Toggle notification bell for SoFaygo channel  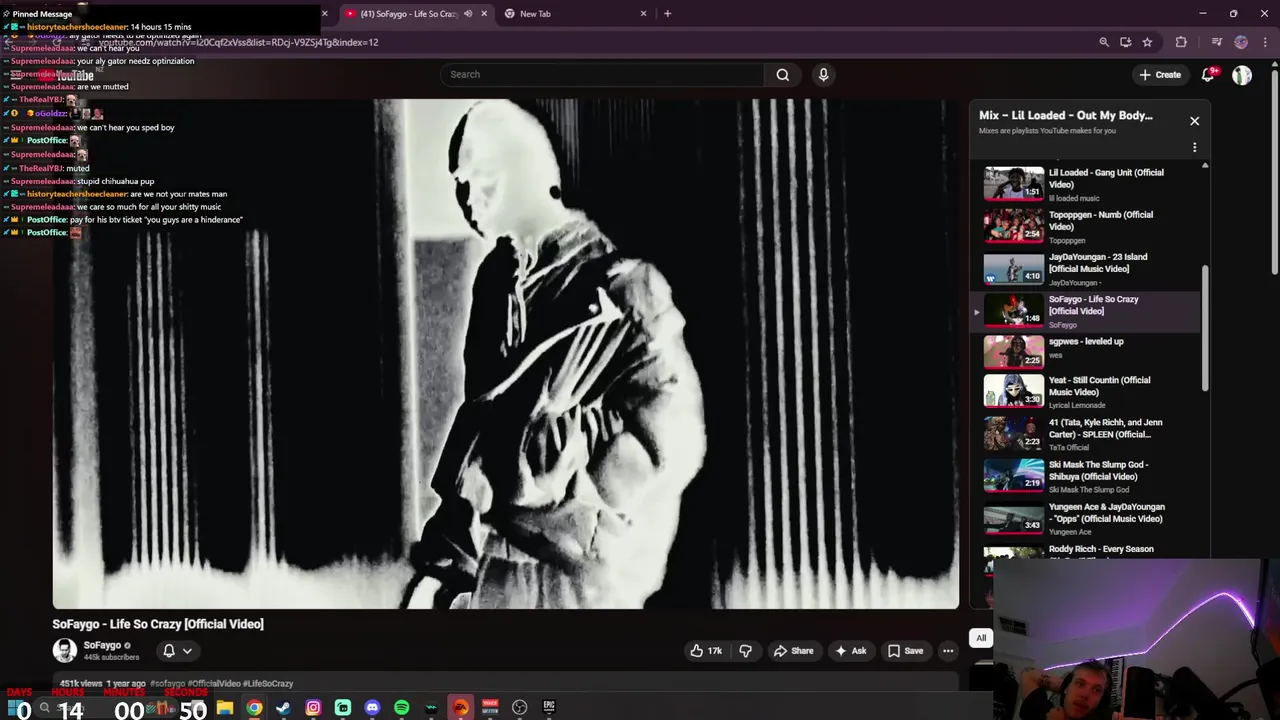[x=169, y=651]
